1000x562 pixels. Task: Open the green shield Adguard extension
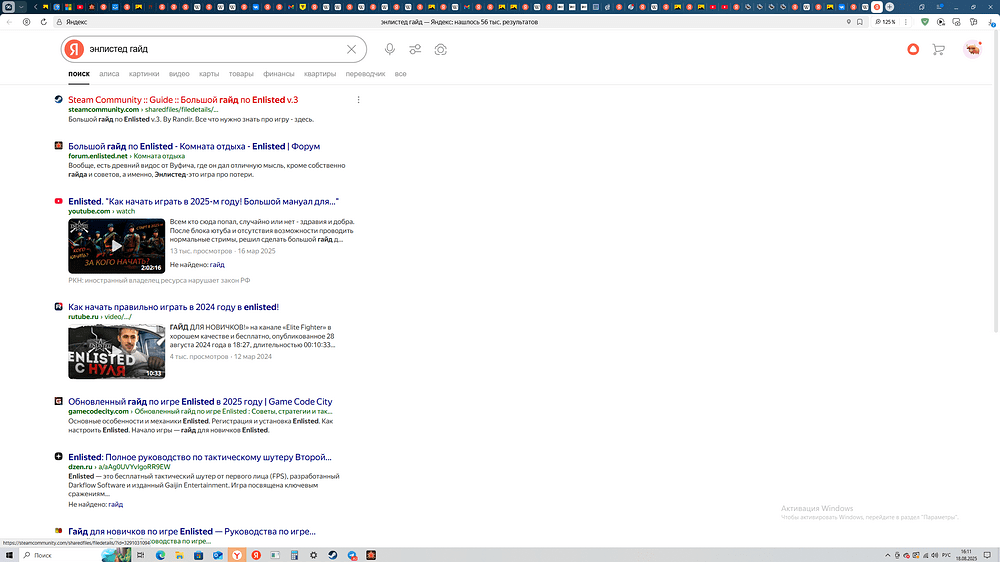coord(925,22)
